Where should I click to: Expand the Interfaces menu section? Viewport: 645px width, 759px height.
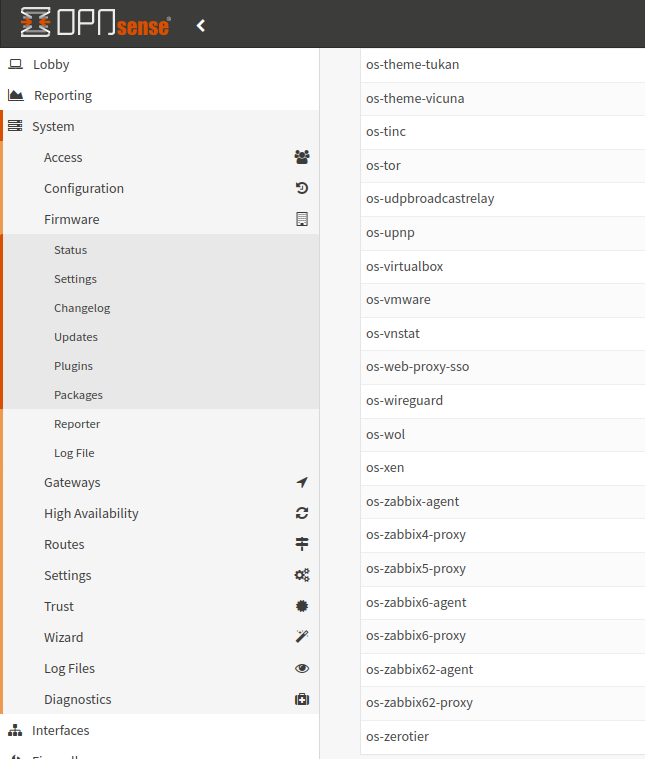(60, 730)
